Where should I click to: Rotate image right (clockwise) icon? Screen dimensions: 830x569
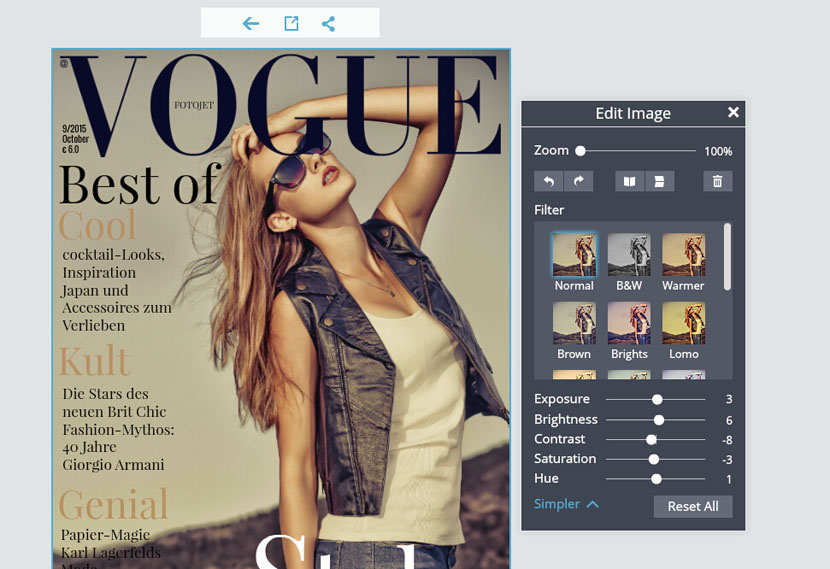579,182
